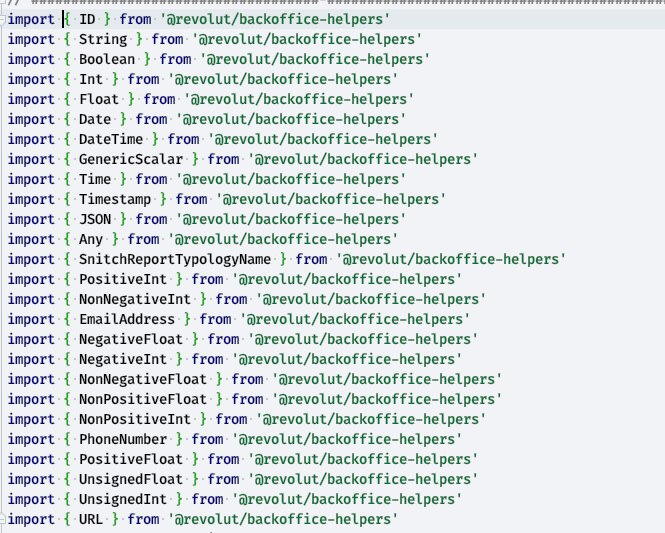This screenshot has width=665, height=533.
Task: Click the 'import' keyword on the UnsignedFloat line
Action: coord(31,479)
